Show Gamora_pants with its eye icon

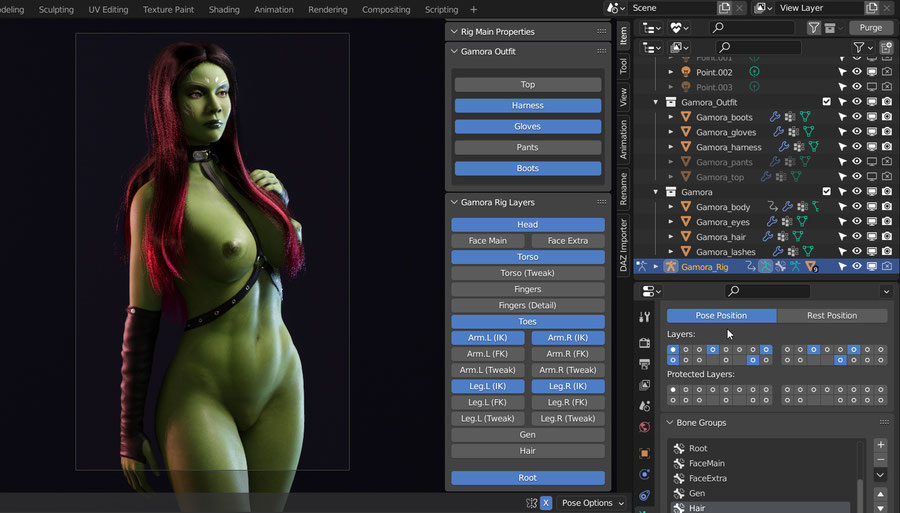coord(857,161)
